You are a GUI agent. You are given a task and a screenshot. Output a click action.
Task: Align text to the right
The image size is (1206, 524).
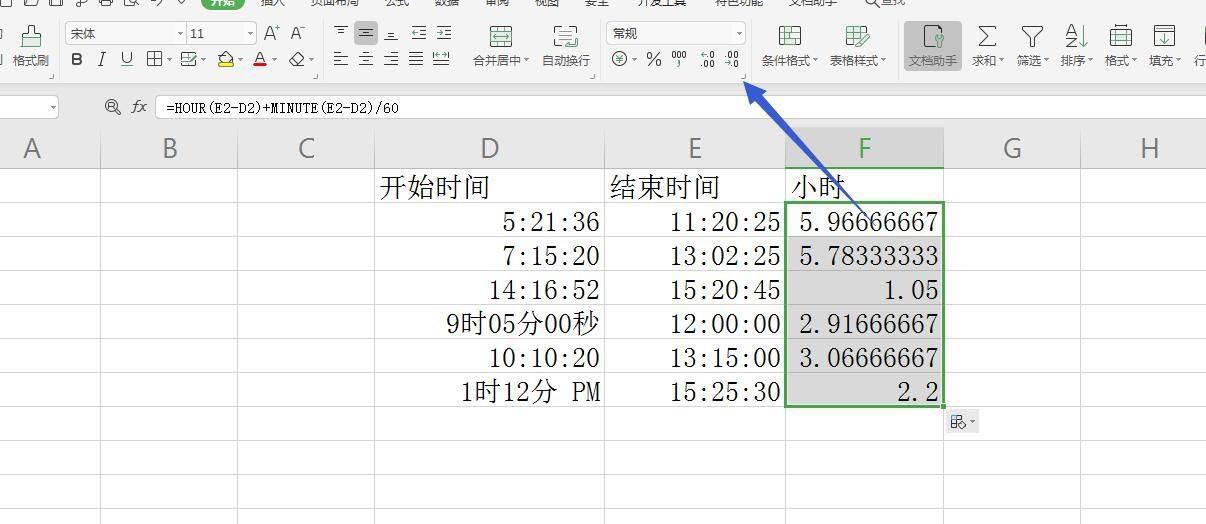click(x=391, y=60)
